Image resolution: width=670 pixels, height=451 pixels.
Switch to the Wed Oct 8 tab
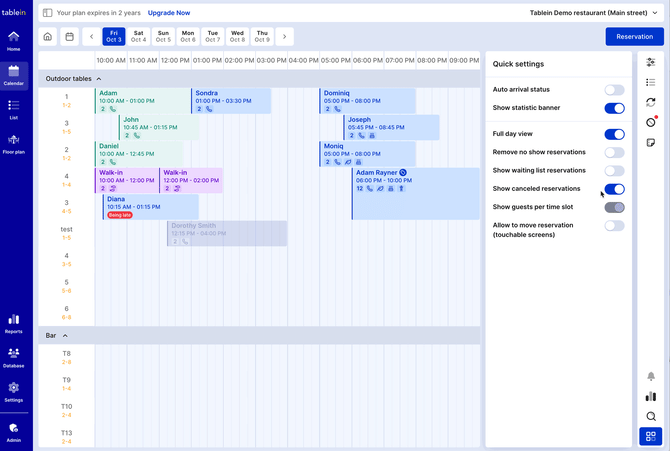(x=237, y=37)
